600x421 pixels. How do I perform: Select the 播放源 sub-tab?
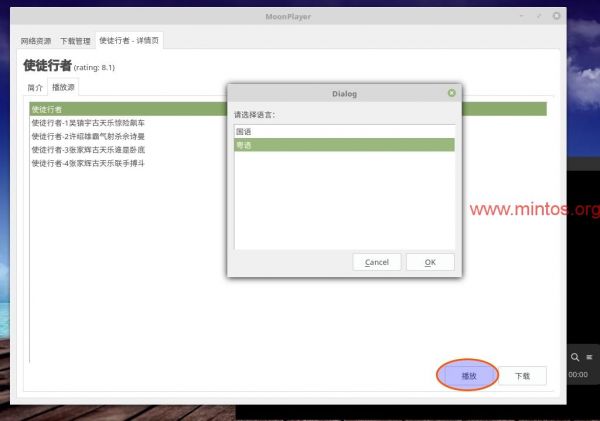(64, 88)
